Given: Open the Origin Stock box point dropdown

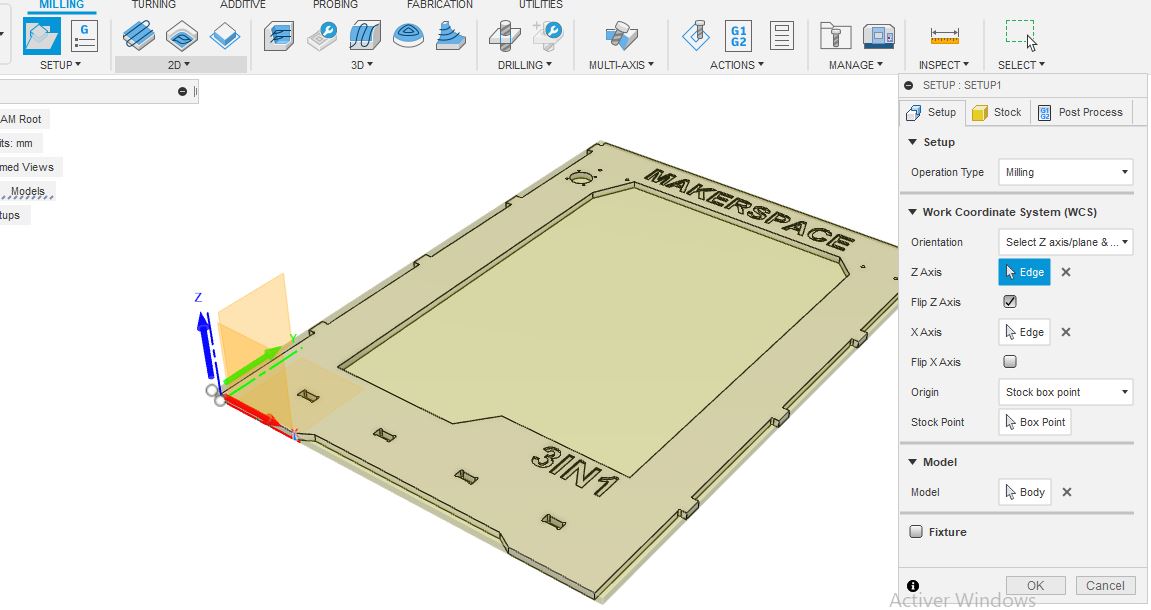Looking at the screenshot, I should 1065,393.
